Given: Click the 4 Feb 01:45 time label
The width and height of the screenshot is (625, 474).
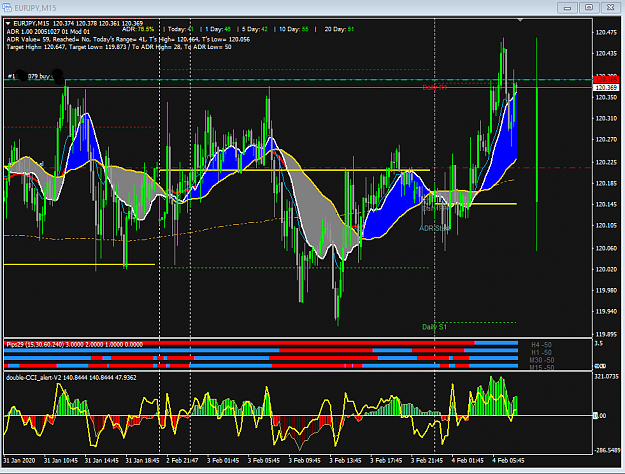Looking at the screenshot, I should pyautogui.click(x=468, y=460).
